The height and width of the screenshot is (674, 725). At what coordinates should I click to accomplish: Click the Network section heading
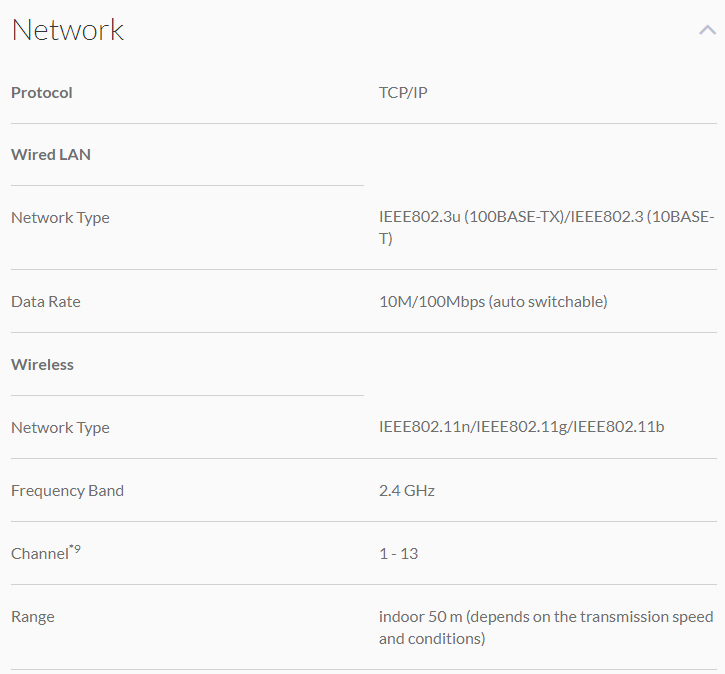coord(68,30)
